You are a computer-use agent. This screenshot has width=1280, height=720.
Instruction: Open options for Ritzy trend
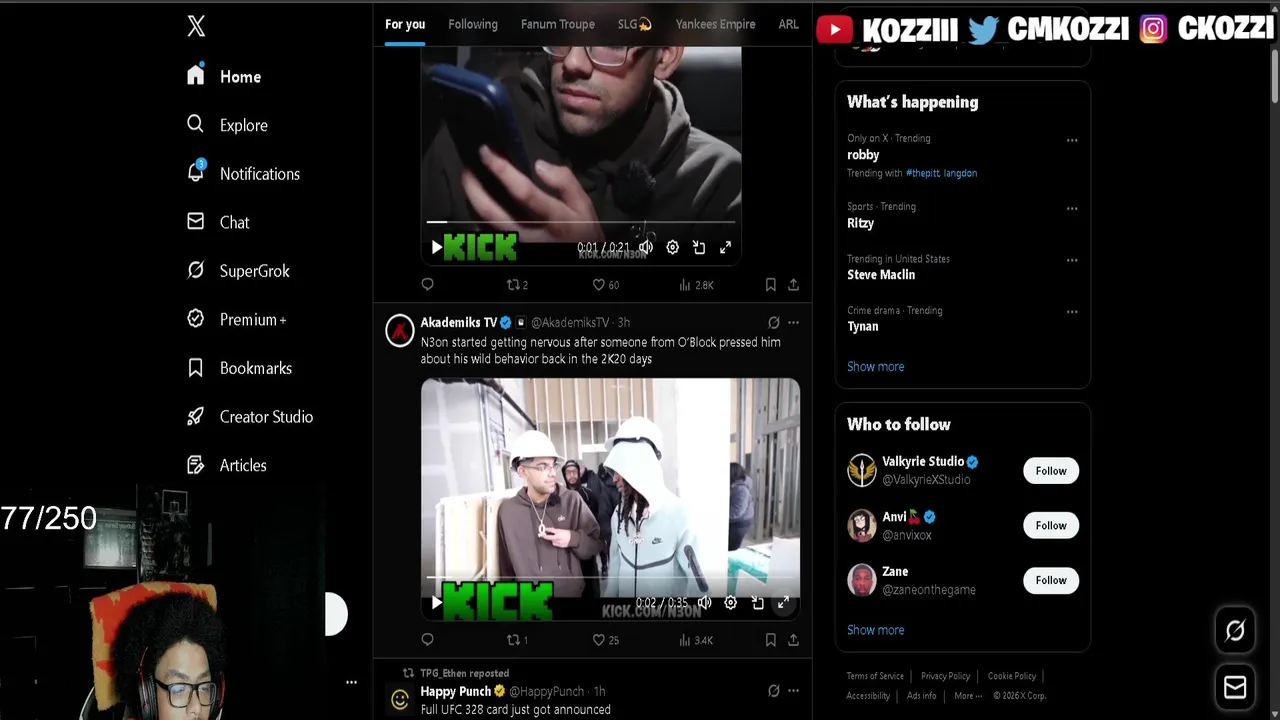point(1072,208)
